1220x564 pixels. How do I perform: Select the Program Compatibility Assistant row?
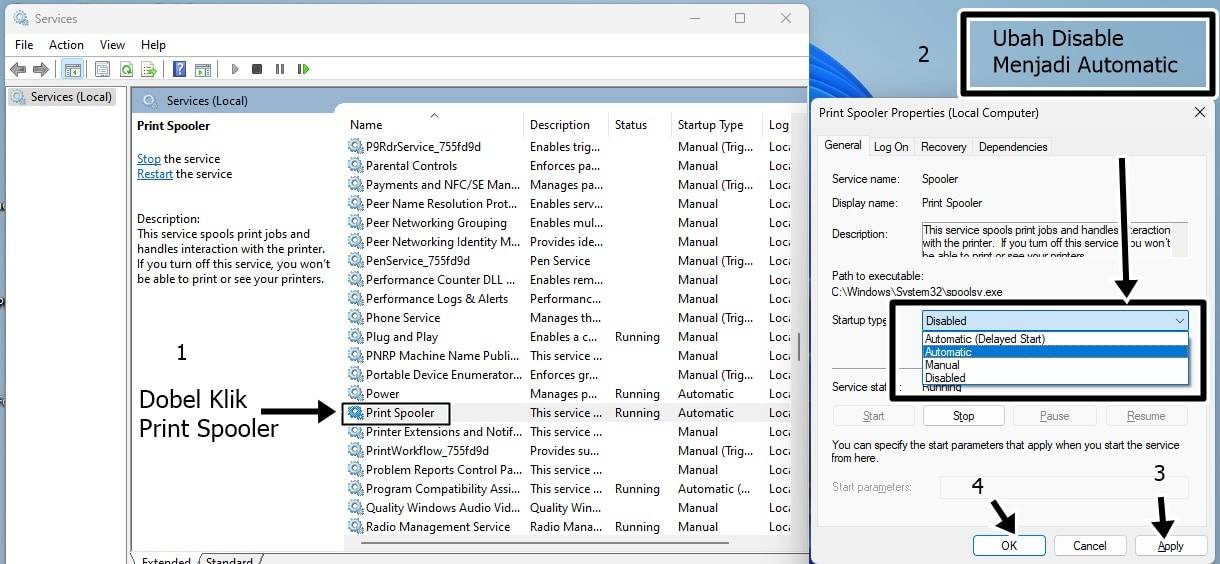(567, 489)
